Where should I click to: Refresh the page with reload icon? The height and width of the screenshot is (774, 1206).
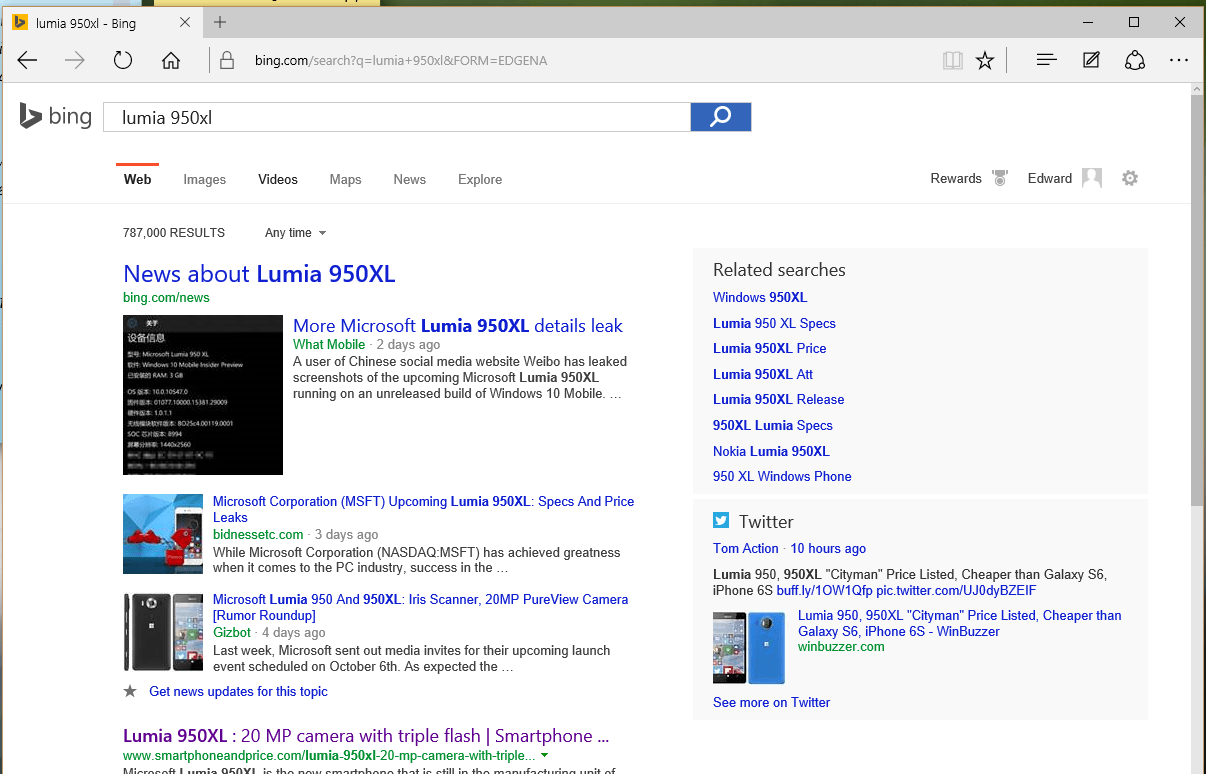coord(123,61)
